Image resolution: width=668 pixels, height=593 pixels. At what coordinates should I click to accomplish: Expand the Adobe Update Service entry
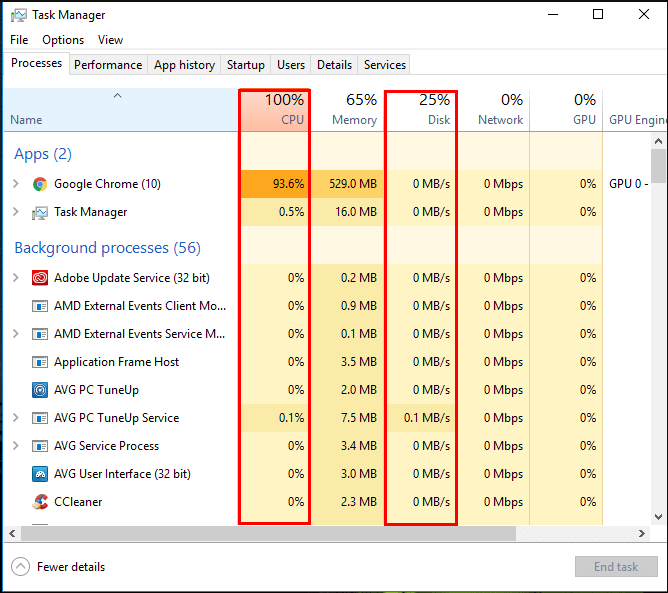16,277
